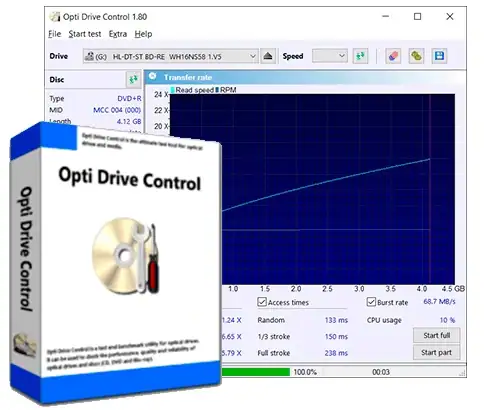Screen dimensions: 484x410
Task: Toggle the Access times checkbox
Action: pos(262,302)
